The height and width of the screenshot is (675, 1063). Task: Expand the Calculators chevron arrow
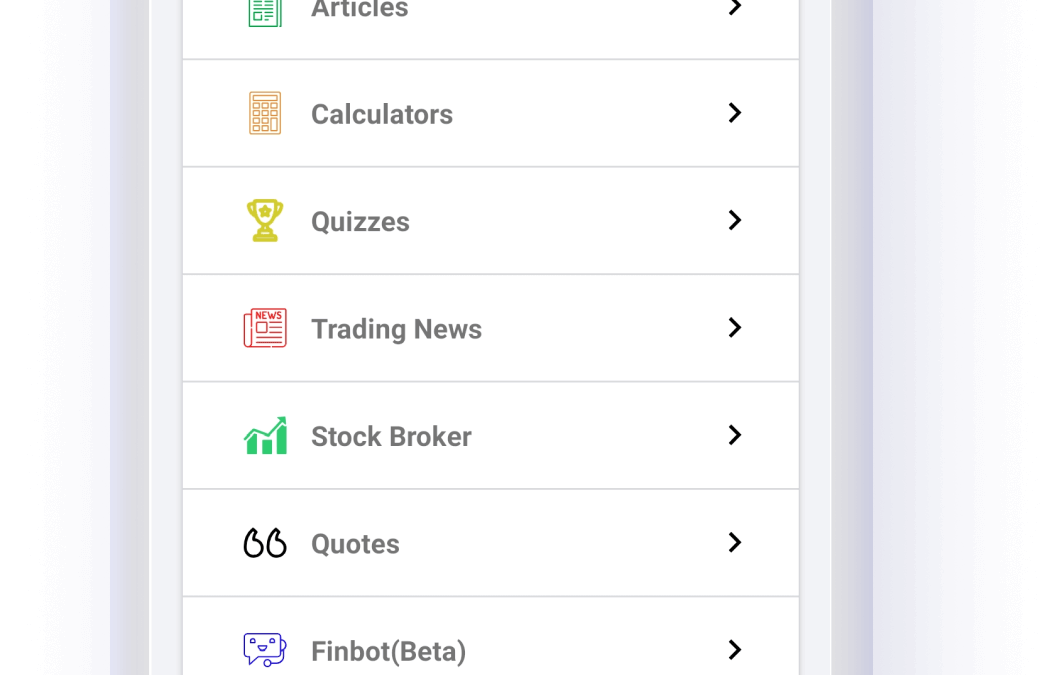click(735, 112)
